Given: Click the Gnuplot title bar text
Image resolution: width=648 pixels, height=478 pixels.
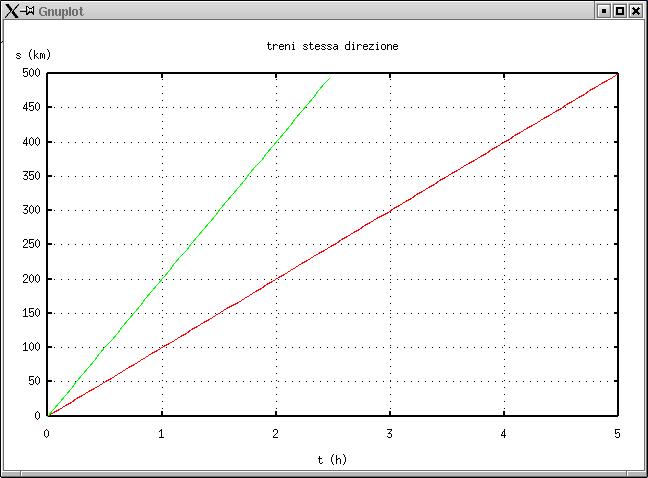Looking at the screenshot, I should coord(59,10).
